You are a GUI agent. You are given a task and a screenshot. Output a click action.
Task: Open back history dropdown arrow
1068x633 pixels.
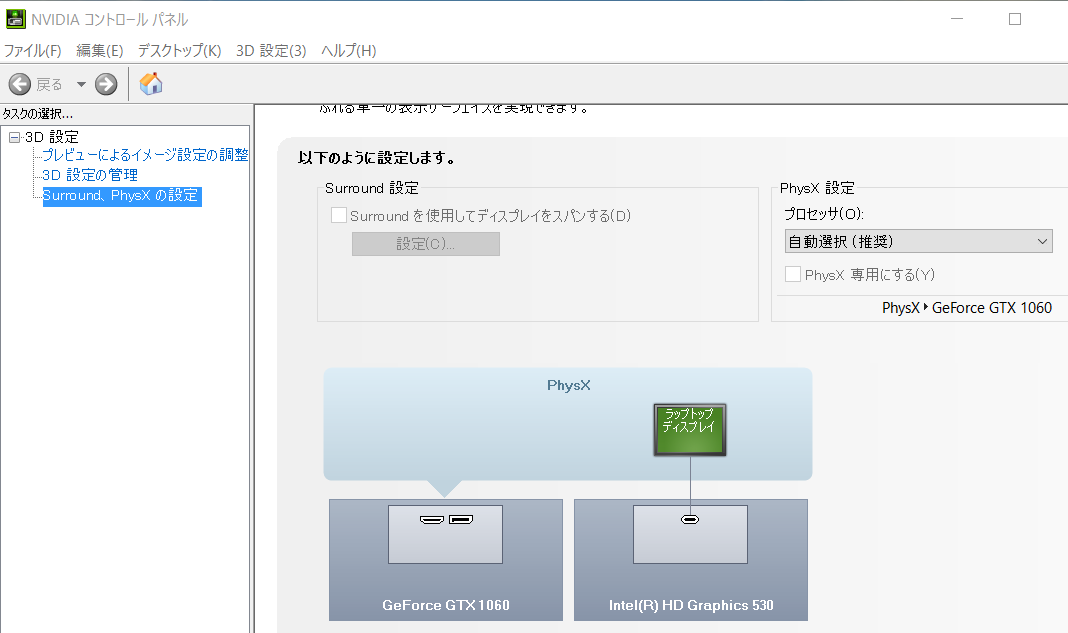(81, 84)
